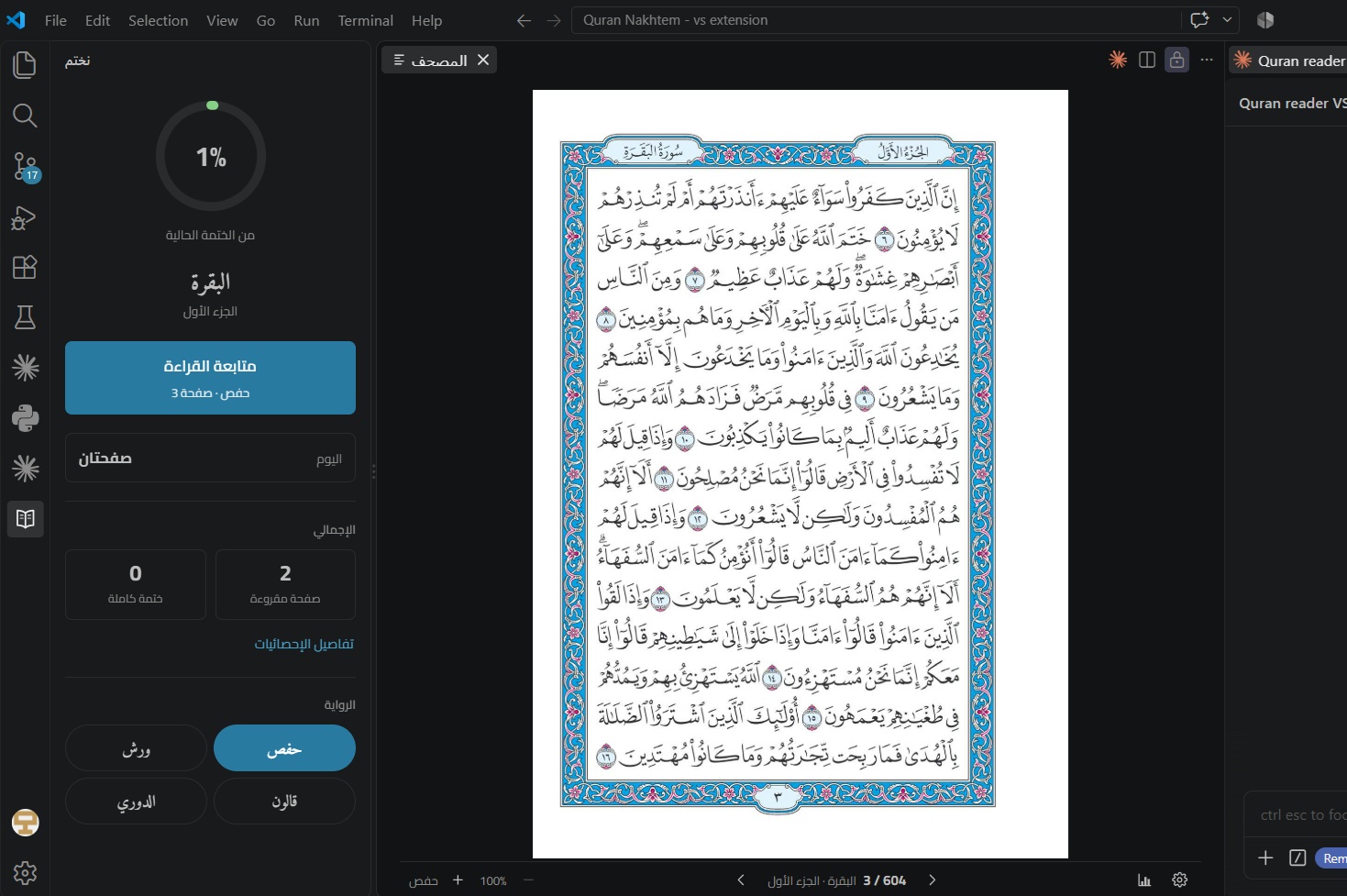Viewport: 1347px width, 896px height.
Task: Select the الدوري riwaya option
Action: 136,802
